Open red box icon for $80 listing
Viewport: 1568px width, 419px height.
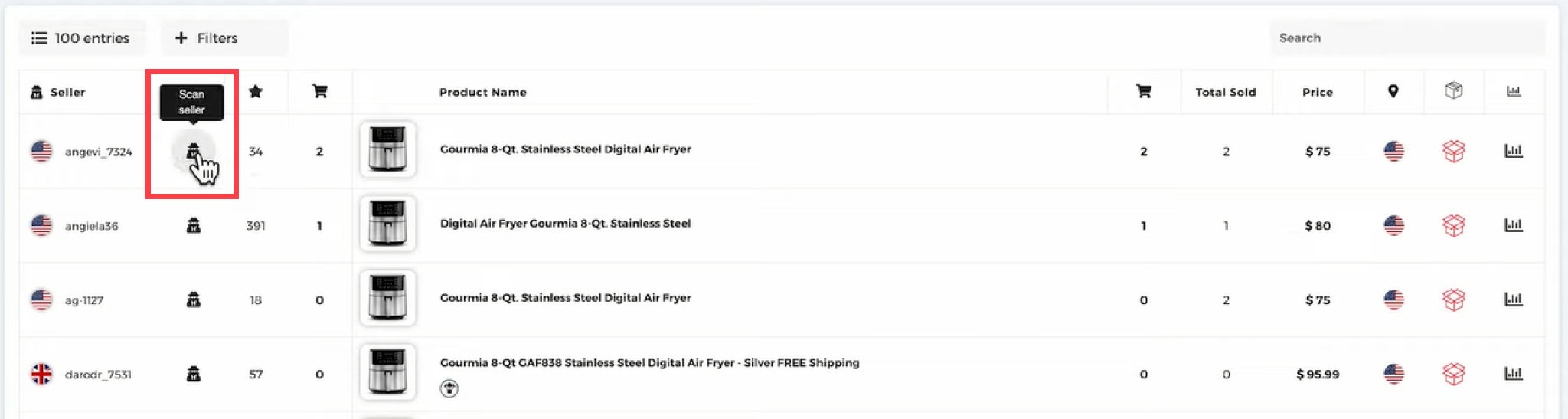click(x=1453, y=225)
